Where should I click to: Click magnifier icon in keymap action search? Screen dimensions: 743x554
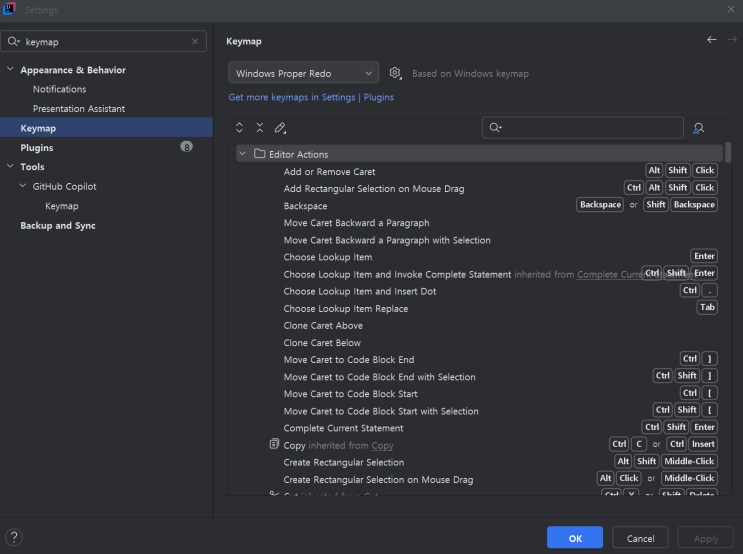pyautogui.click(x=496, y=127)
